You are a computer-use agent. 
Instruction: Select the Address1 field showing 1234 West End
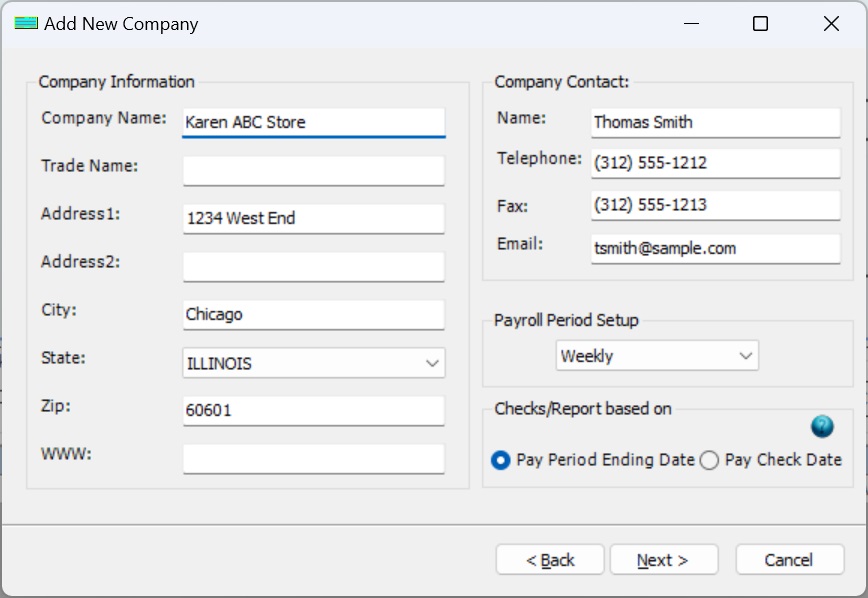click(x=312, y=218)
